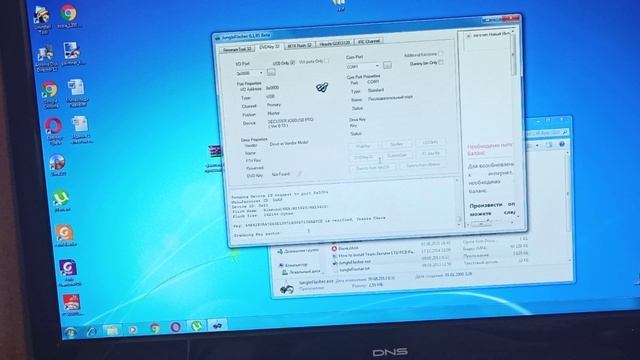Select JungleFlasher.exe in the Explorer file list
The image size is (640, 360).
coord(354,262)
